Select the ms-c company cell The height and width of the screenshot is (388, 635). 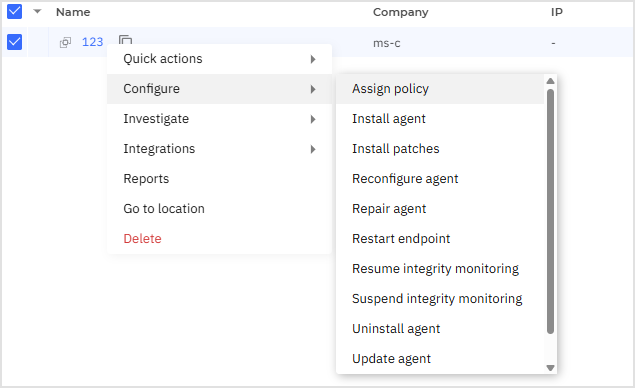386,43
